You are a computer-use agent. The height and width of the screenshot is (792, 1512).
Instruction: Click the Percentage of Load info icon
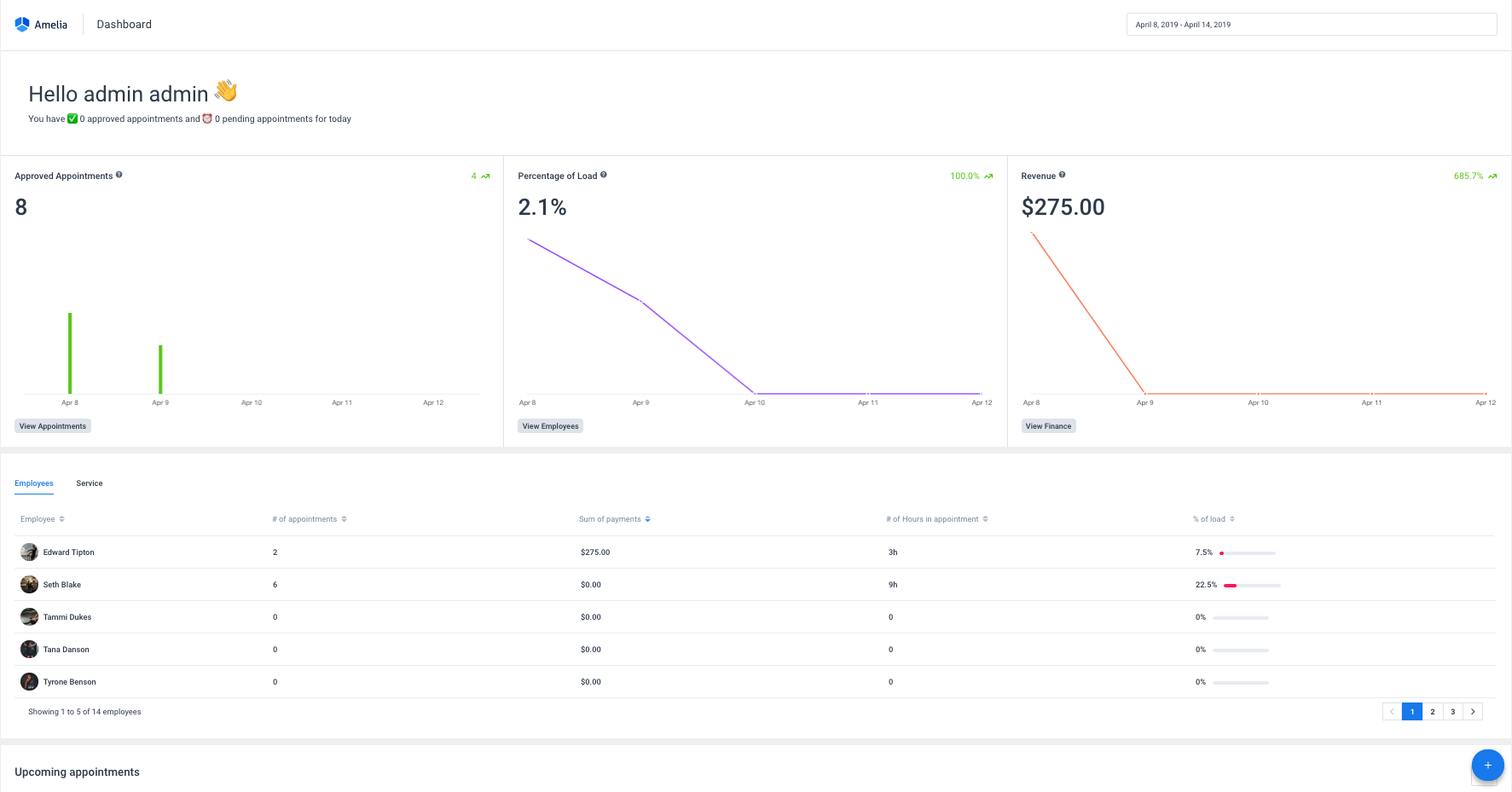[x=604, y=174]
